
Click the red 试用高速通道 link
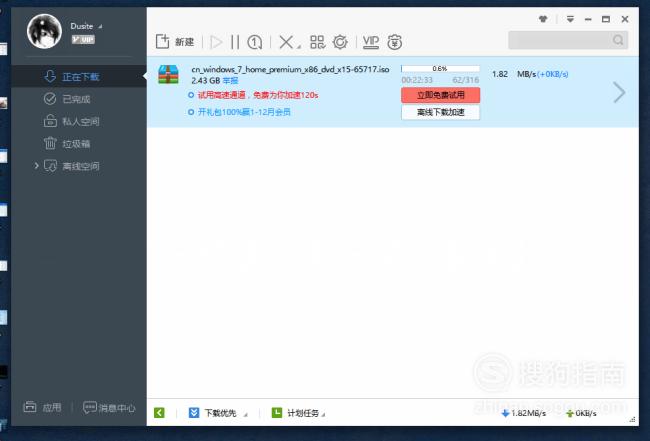pos(258,95)
